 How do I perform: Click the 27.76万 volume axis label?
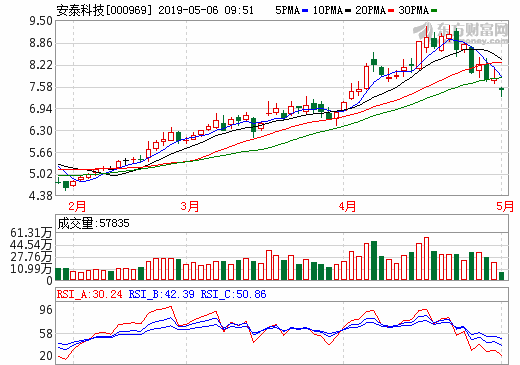(31, 257)
